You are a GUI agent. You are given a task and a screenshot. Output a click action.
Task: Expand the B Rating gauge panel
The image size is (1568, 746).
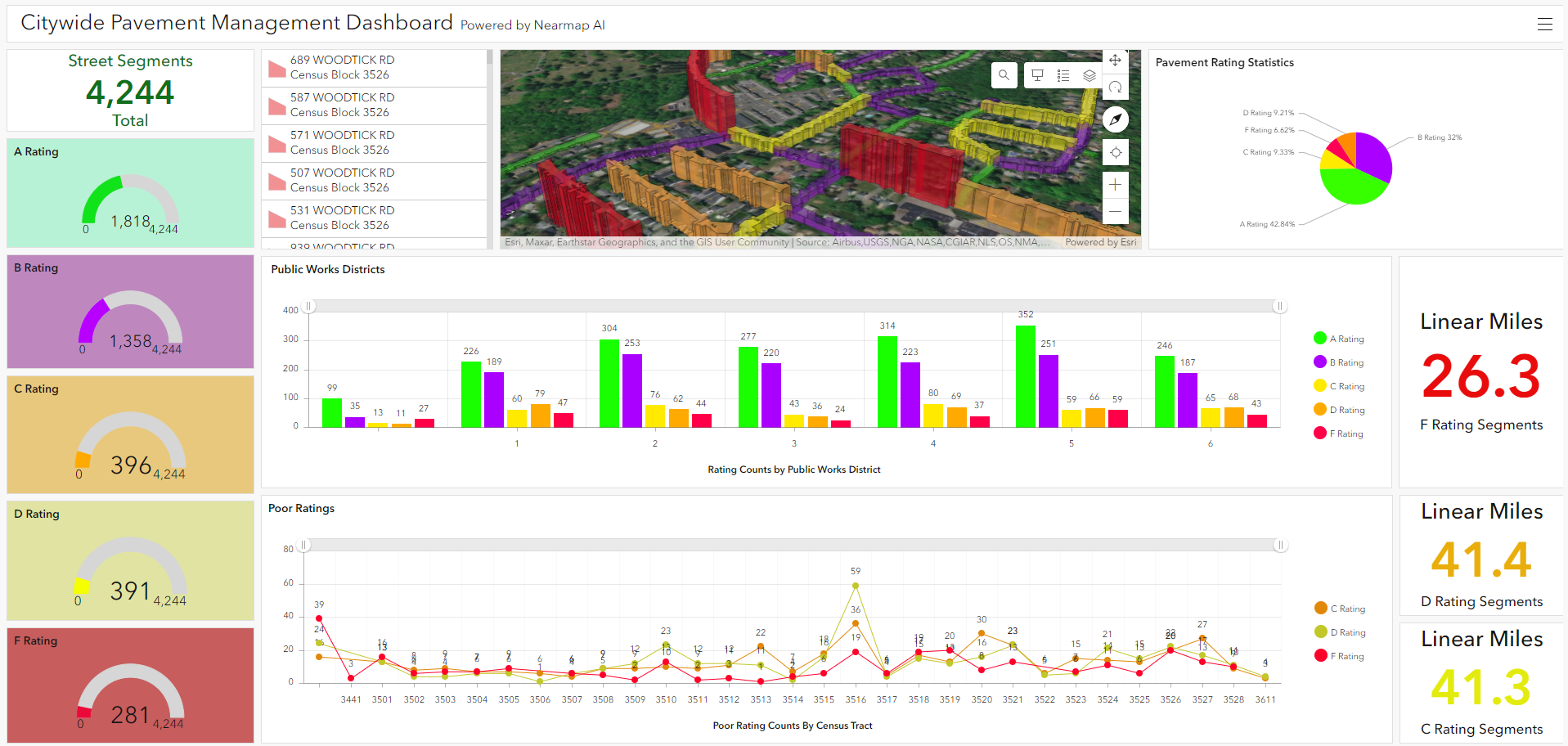click(x=130, y=311)
